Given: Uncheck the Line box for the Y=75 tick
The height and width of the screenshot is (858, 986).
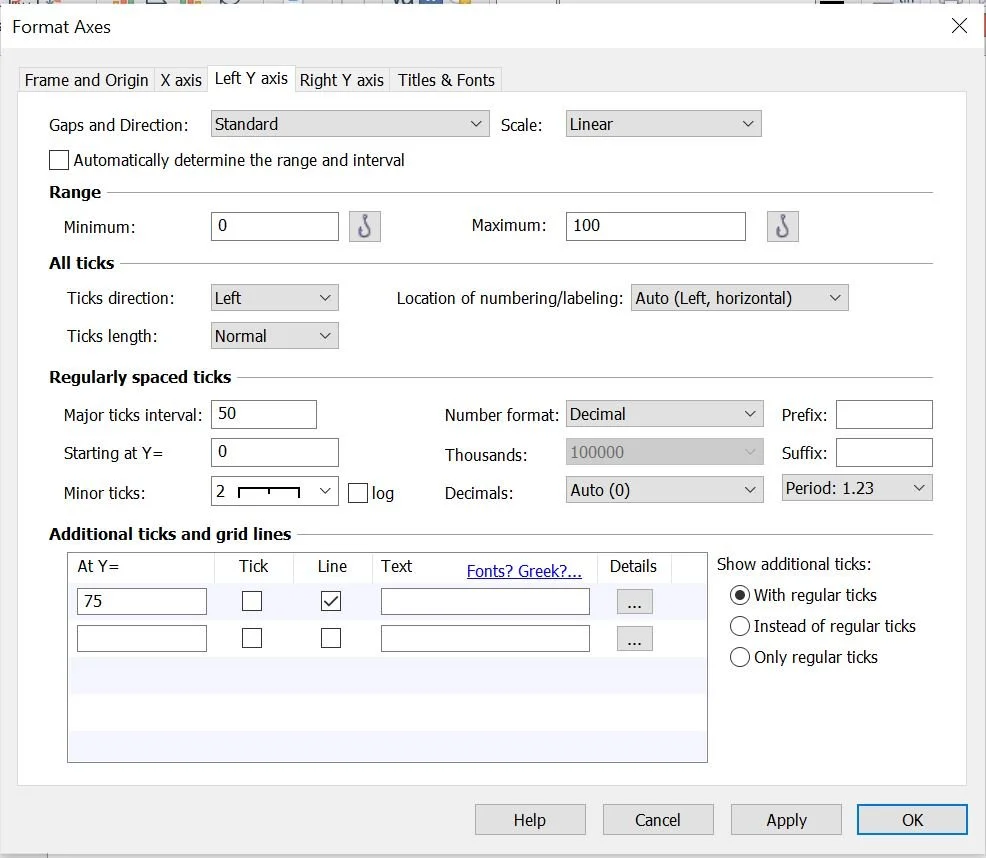Looking at the screenshot, I should click(x=331, y=600).
